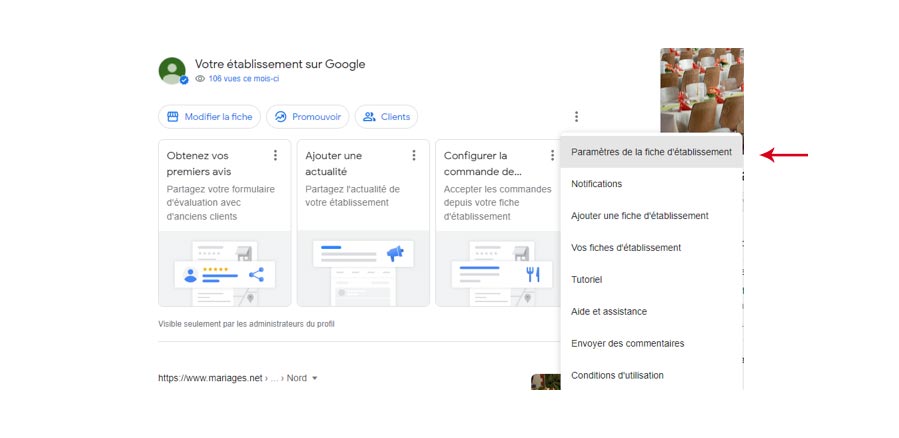Click "Votre établissement sur Google" heading
The image size is (899, 438).
click(x=280, y=64)
